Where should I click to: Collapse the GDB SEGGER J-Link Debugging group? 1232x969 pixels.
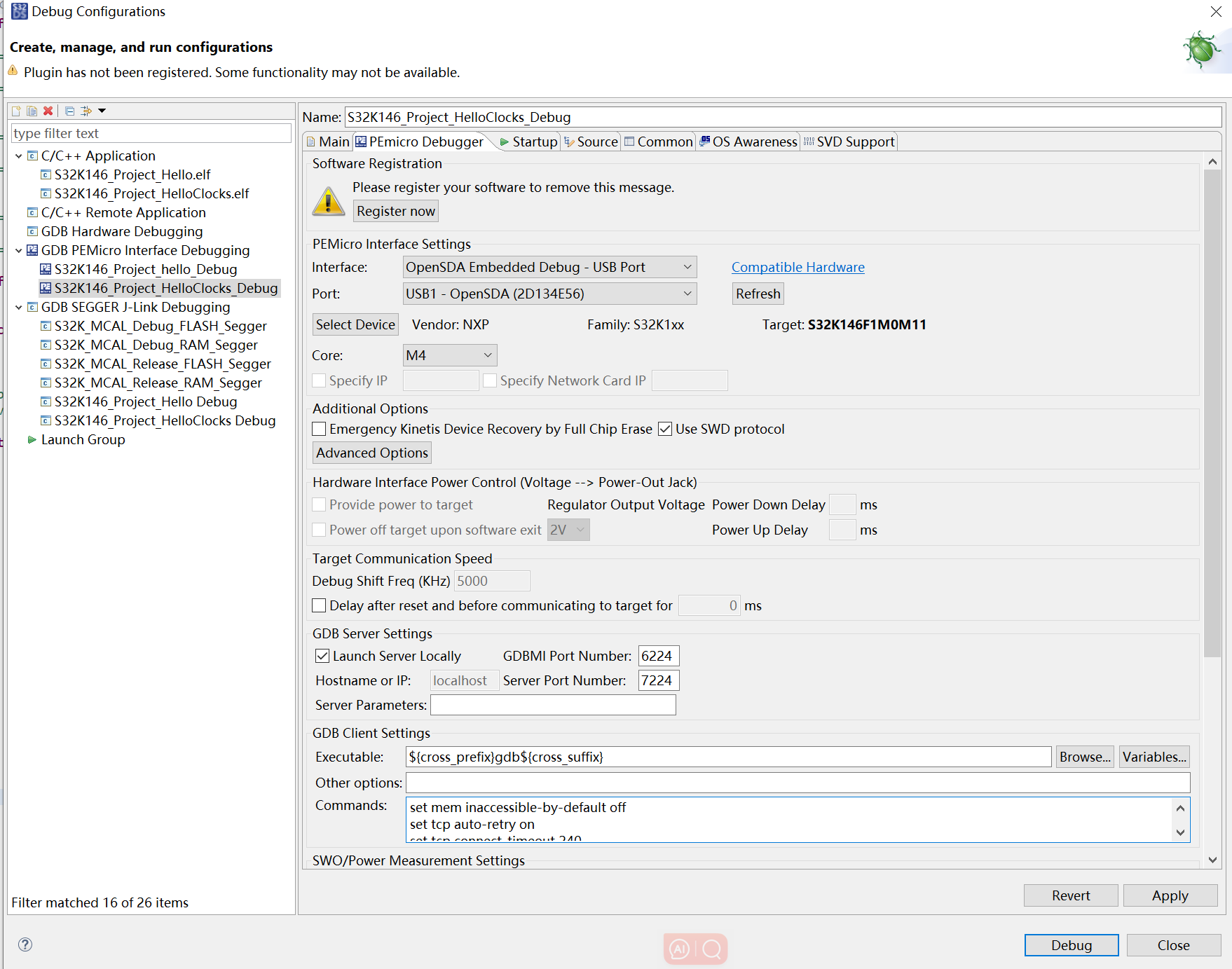point(19,307)
